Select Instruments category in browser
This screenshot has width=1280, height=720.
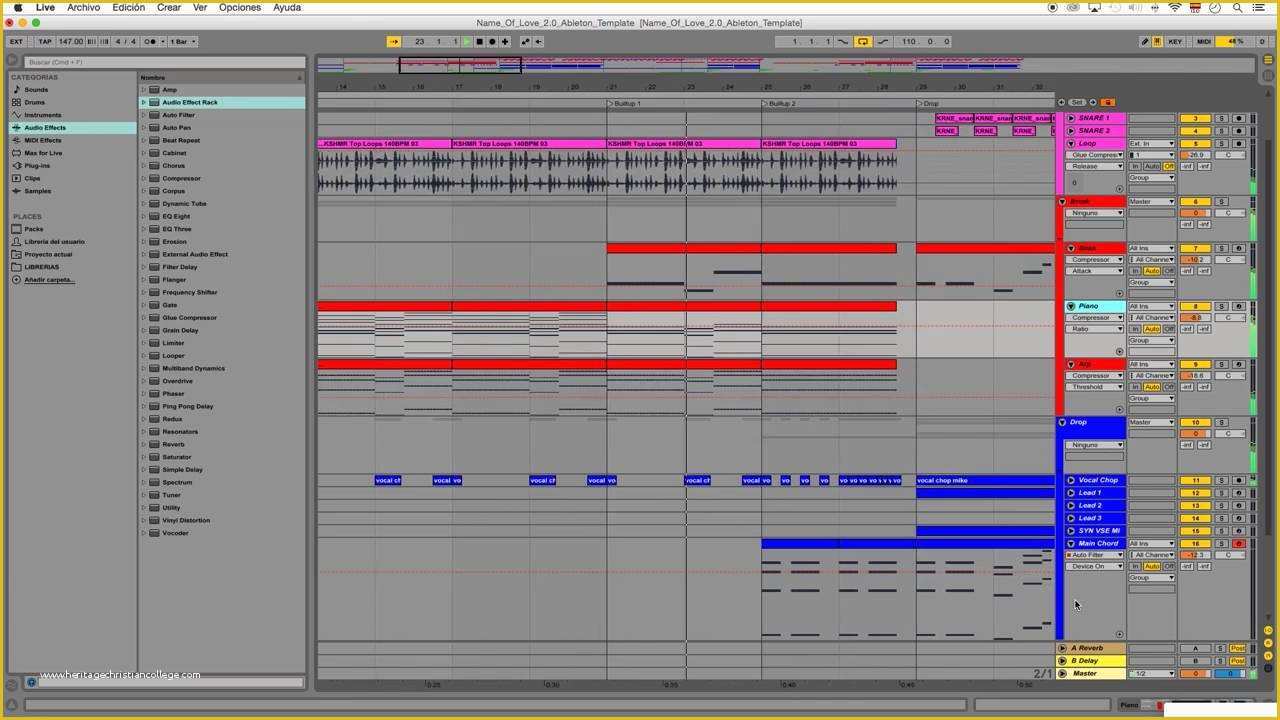[x=43, y=115]
